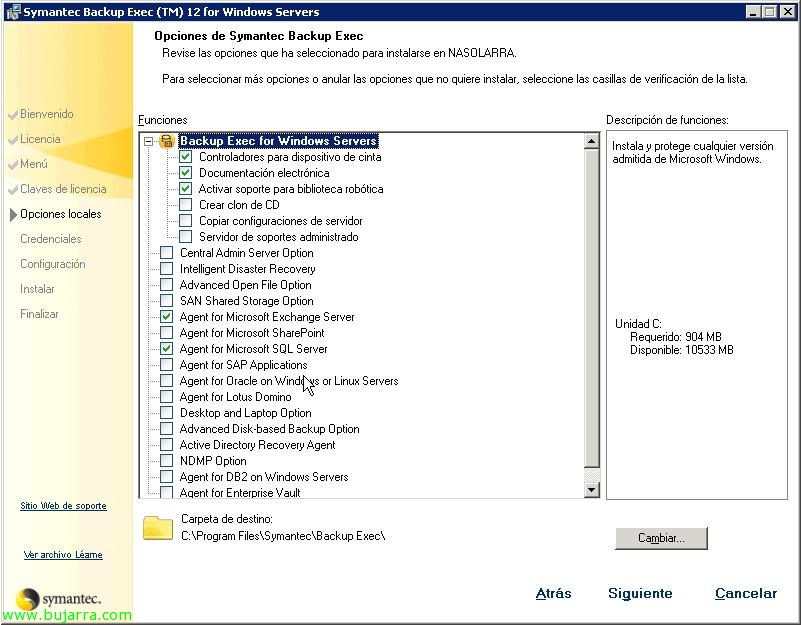Screen dimensions: 801x625
Task: Proceed with the Siguiente button
Action: [x=640, y=593]
